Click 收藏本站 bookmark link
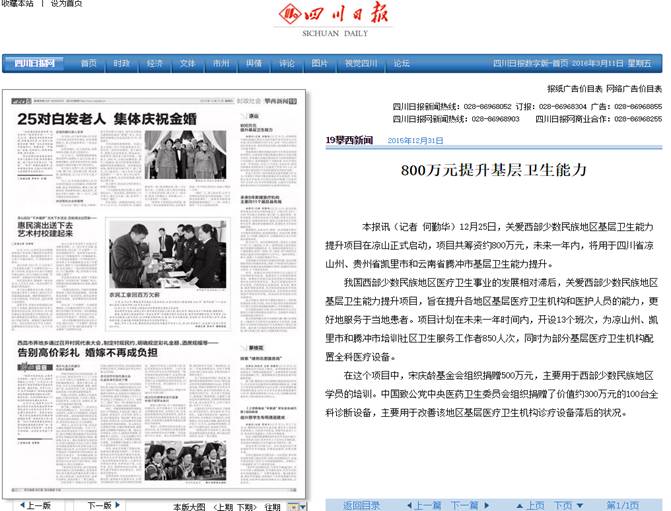671x511 pixels. (17, 5)
